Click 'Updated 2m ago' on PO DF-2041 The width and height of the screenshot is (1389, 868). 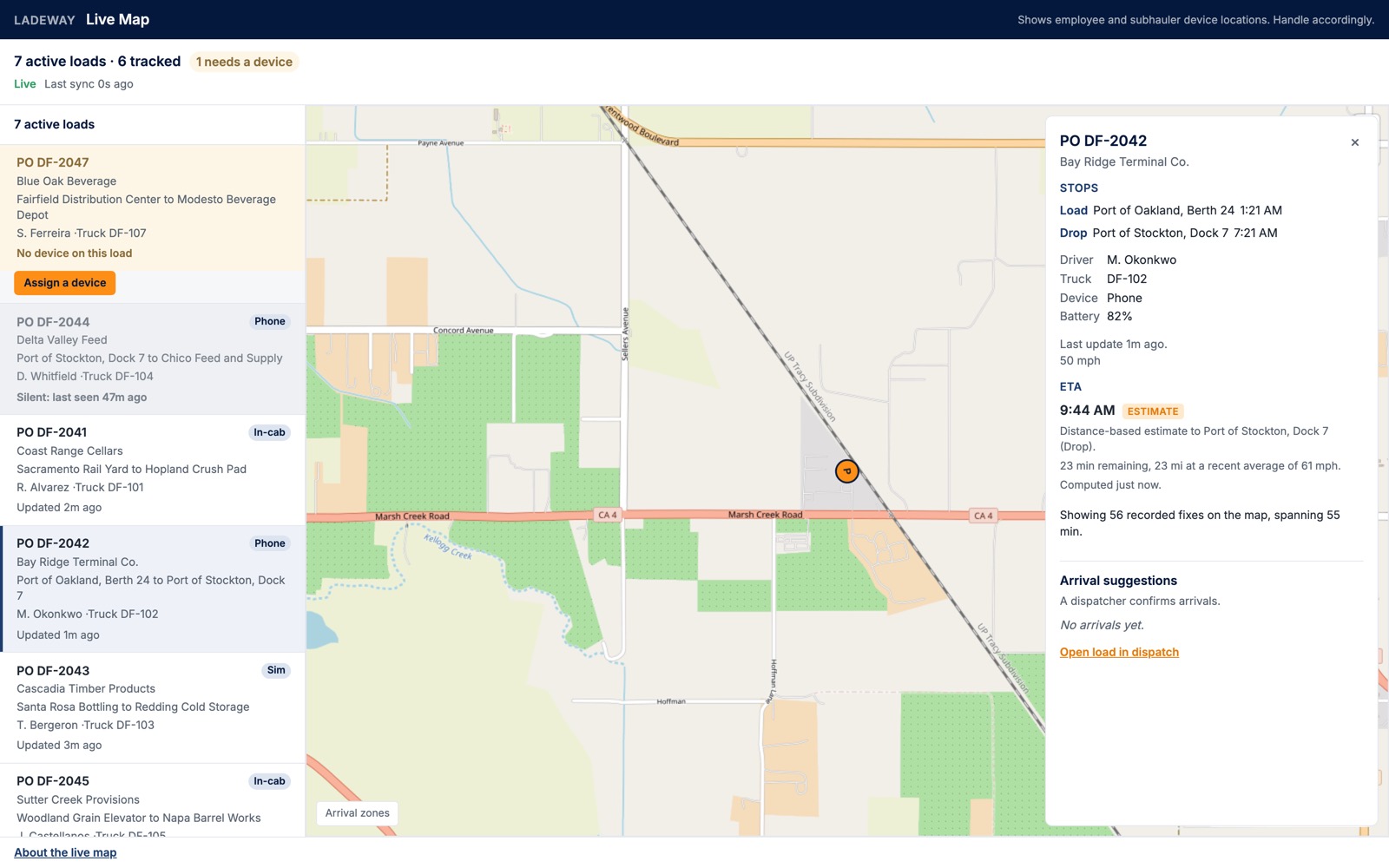click(x=59, y=508)
